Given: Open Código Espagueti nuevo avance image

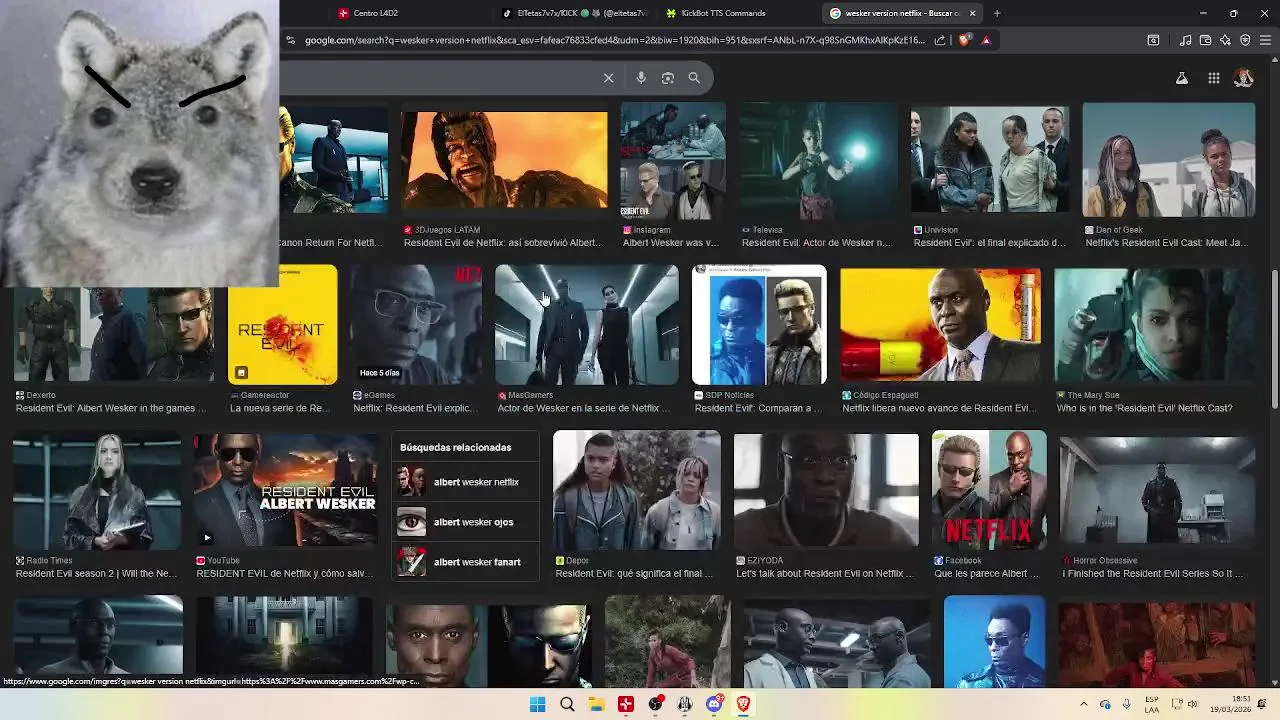Looking at the screenshot, I should point(940,325).
